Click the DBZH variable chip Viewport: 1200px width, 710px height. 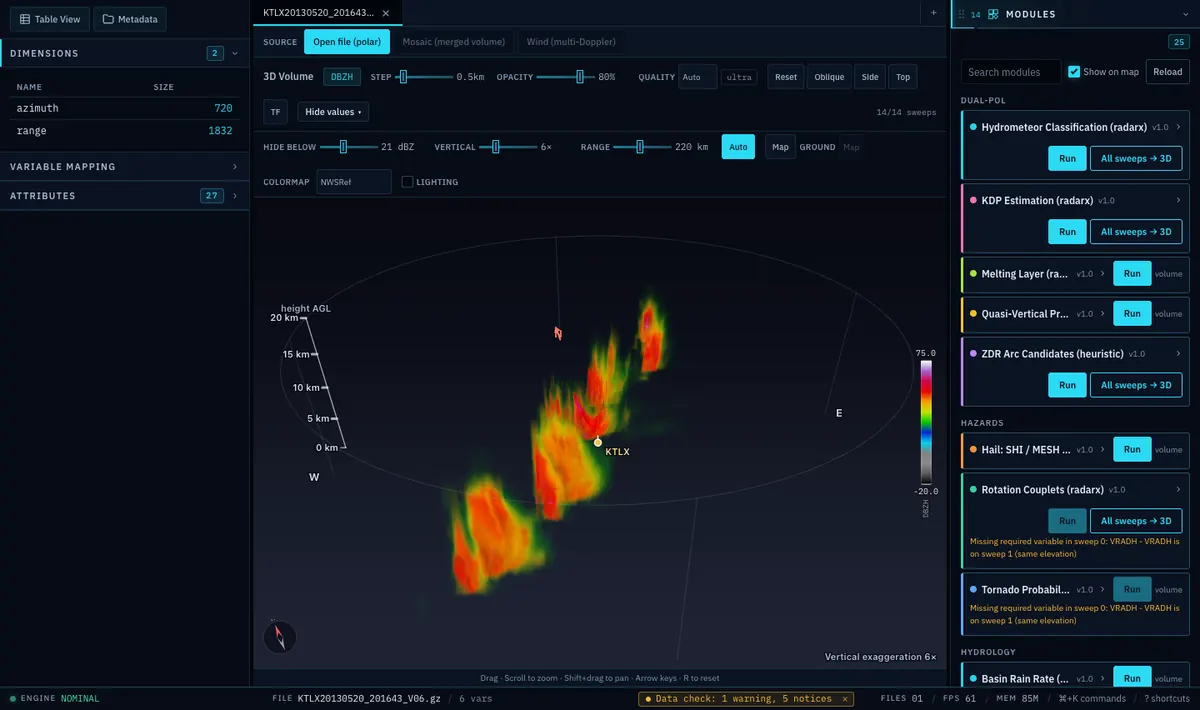341,77
